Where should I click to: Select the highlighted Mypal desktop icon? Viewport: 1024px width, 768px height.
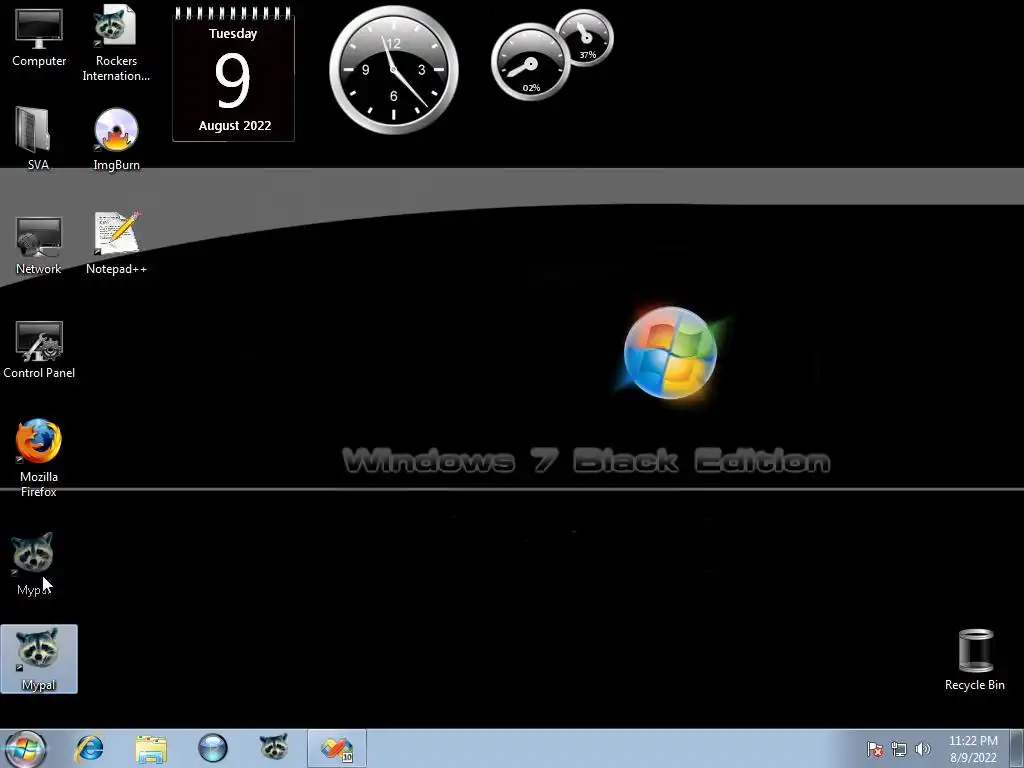(39, 659)
